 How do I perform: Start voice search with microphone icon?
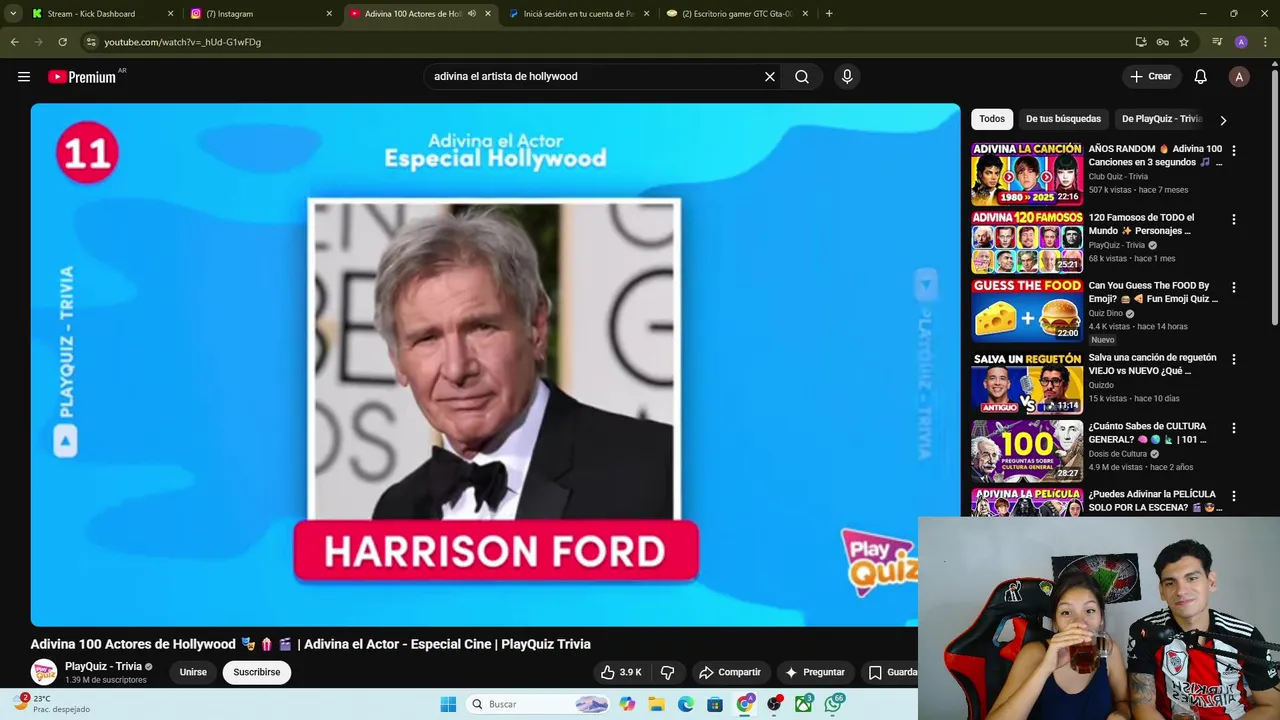(x=847, y=77)
